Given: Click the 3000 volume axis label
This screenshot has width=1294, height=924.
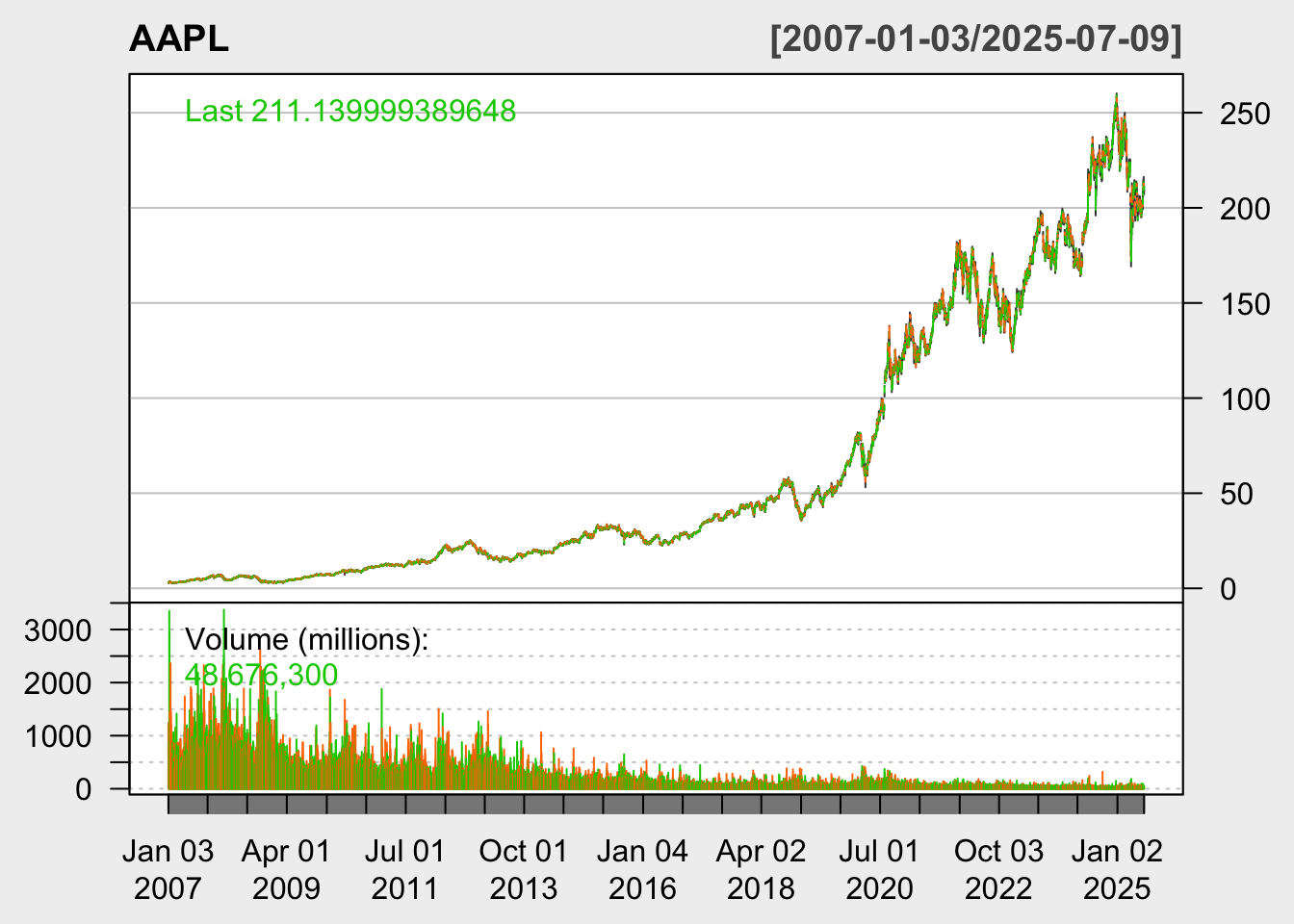Looking at the screenshot, I should click(x=58, y=631).
